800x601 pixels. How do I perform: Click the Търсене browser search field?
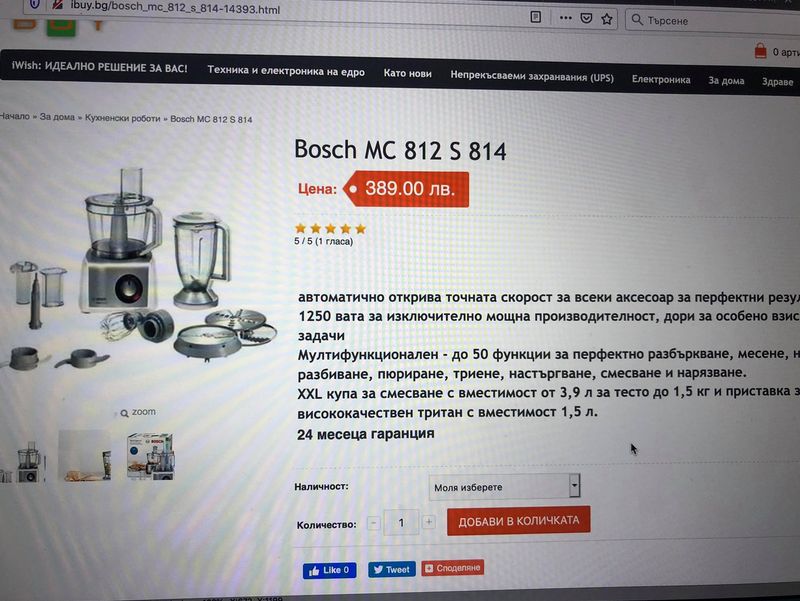(x=714, y=21)
